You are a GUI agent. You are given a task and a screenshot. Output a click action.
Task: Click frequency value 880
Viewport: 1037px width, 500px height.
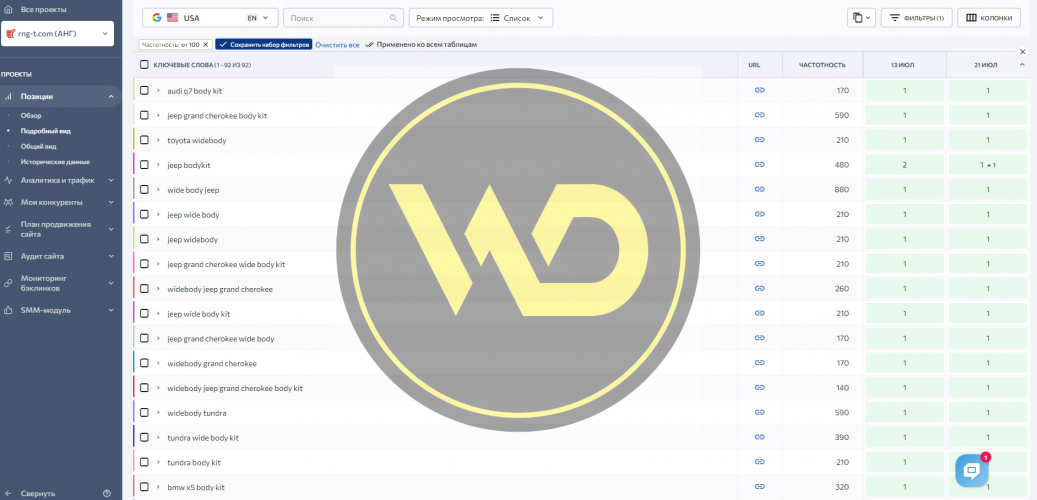pos(842,190)
